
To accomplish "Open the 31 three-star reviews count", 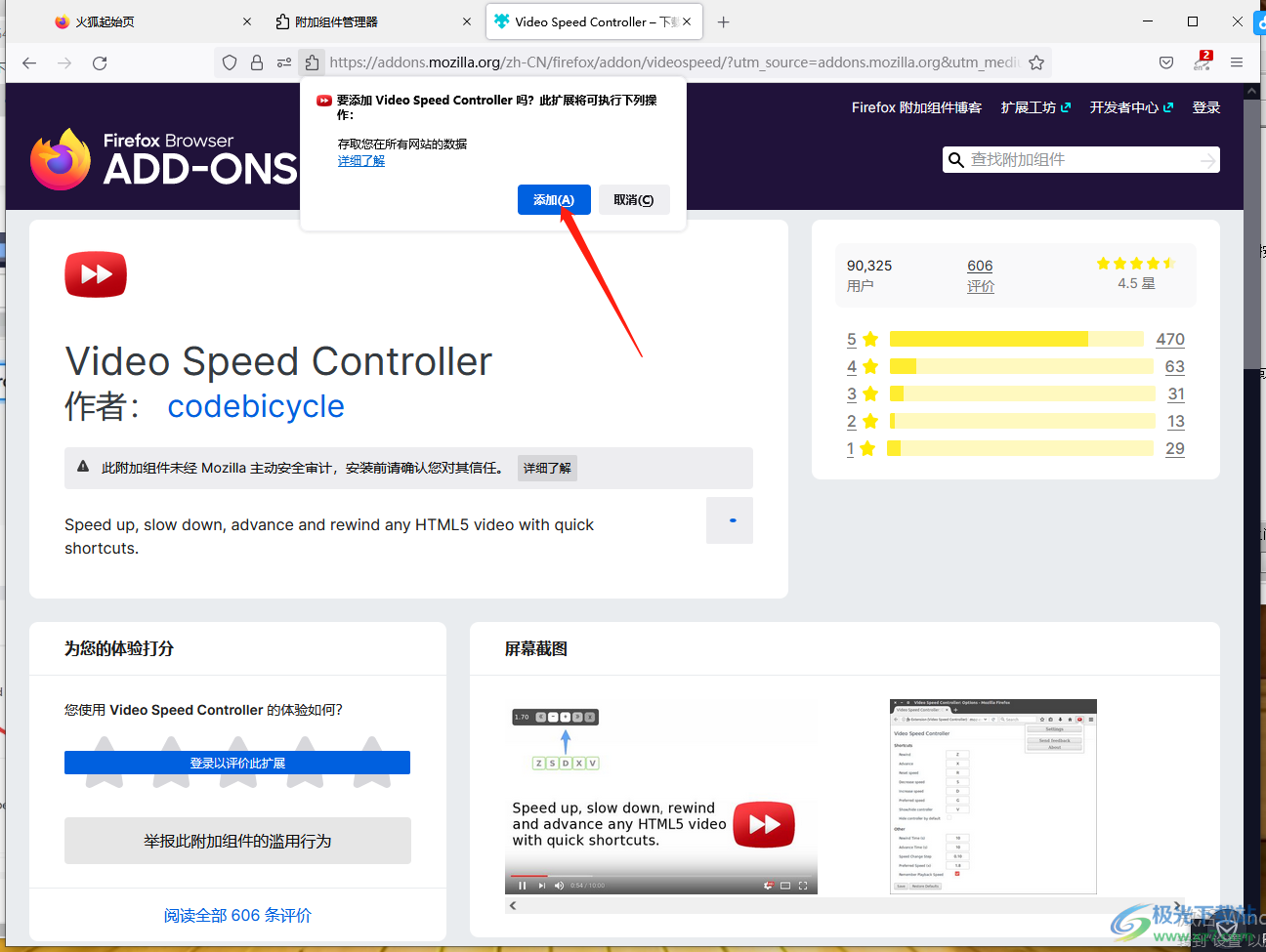I will 1176,393.
